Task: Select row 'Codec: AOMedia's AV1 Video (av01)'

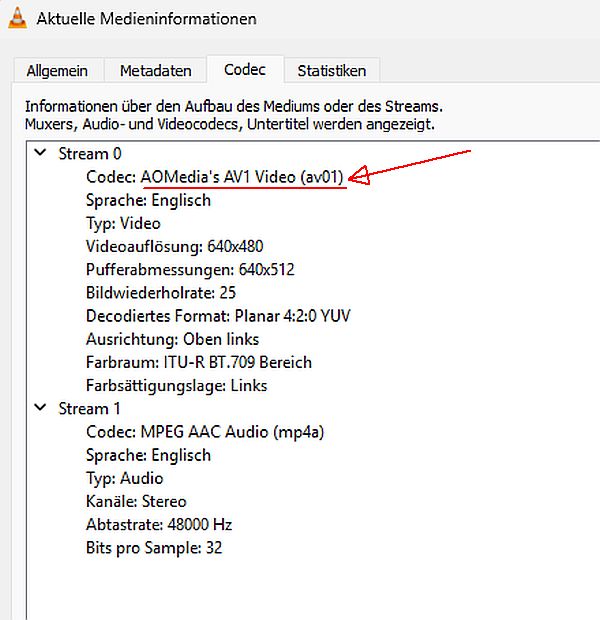Action: [215, 177]
